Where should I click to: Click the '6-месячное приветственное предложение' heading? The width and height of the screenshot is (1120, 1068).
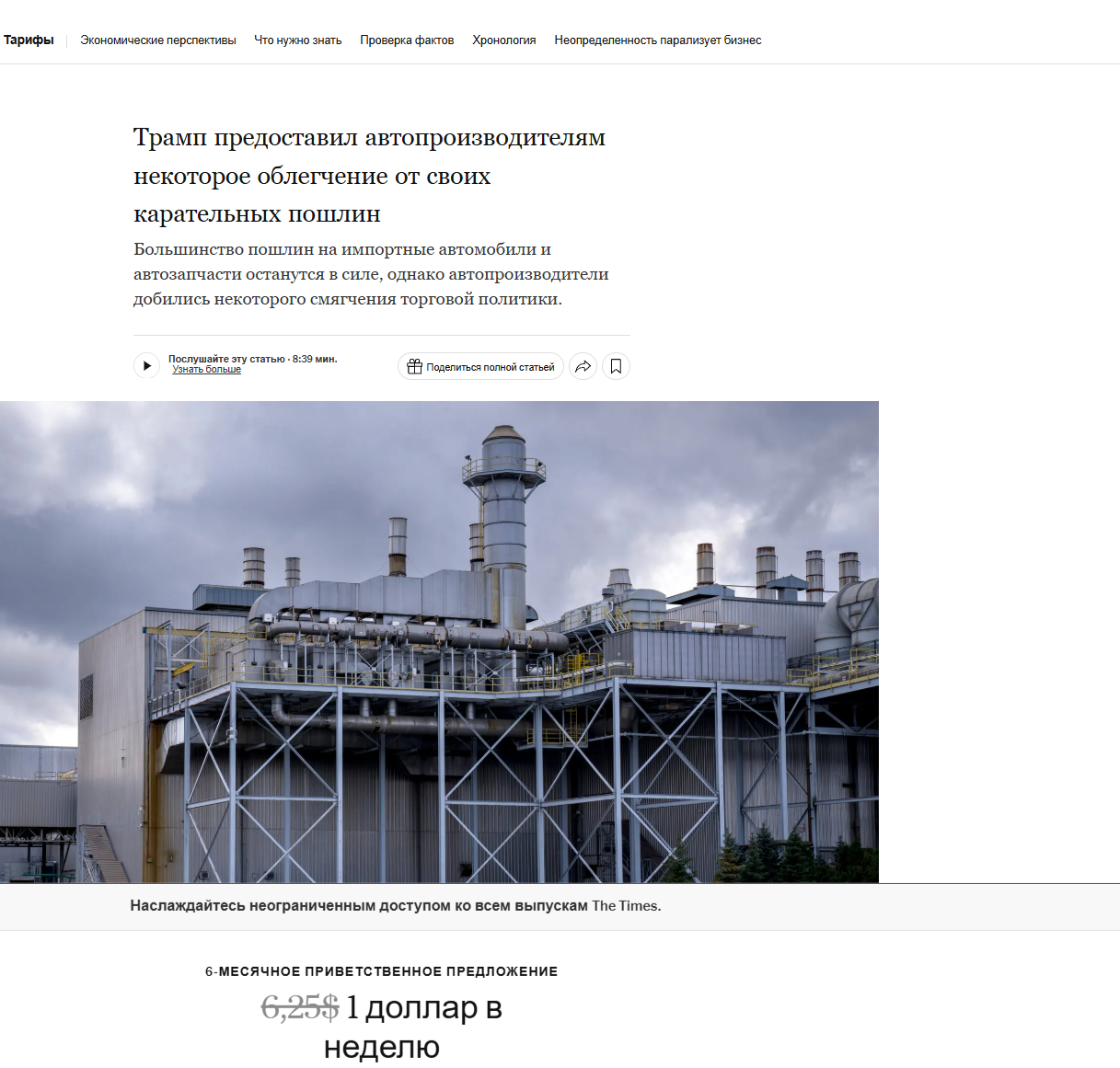(x=381, y=971)
